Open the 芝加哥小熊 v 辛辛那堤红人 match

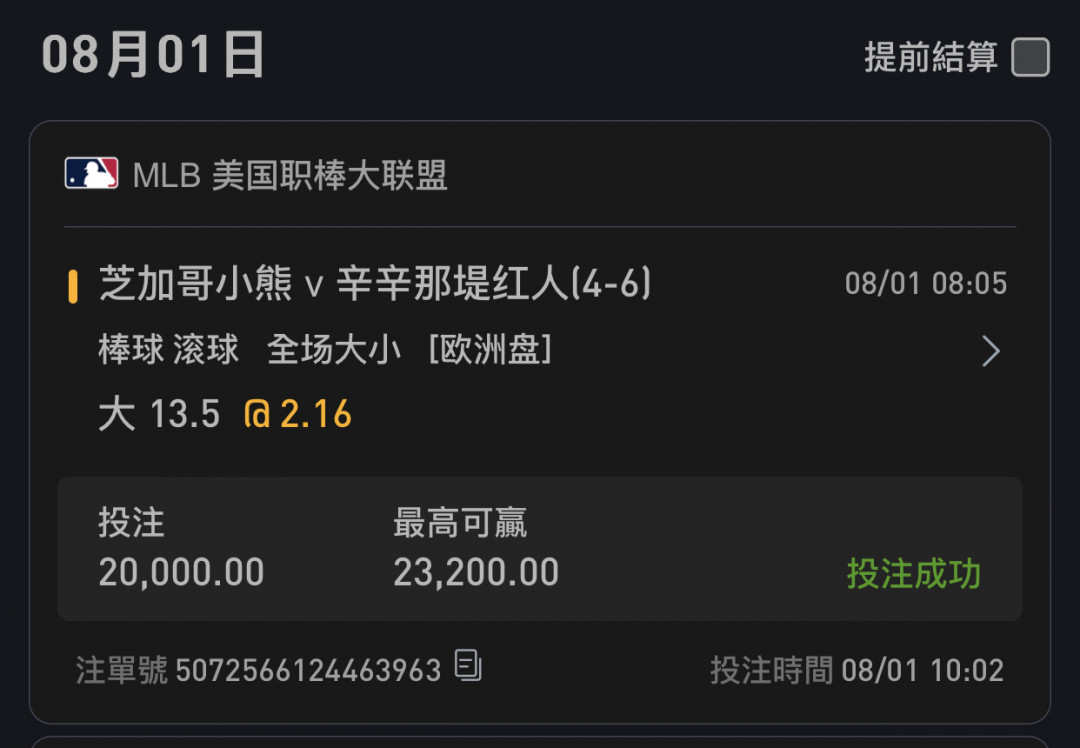pyautogui.click(x=374, y=283)
